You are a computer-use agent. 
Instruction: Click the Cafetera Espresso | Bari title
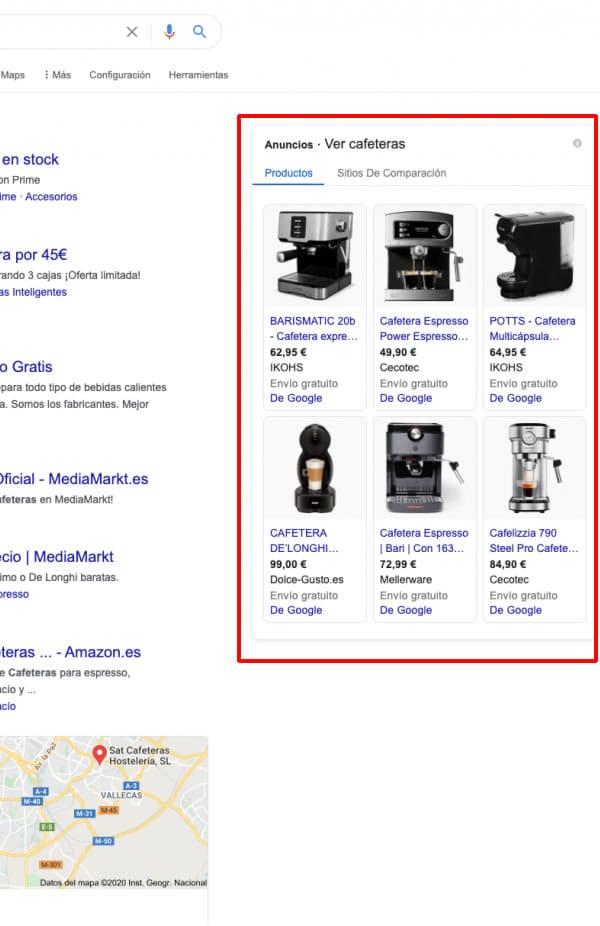pyautogui.click(x=424, y=540)
